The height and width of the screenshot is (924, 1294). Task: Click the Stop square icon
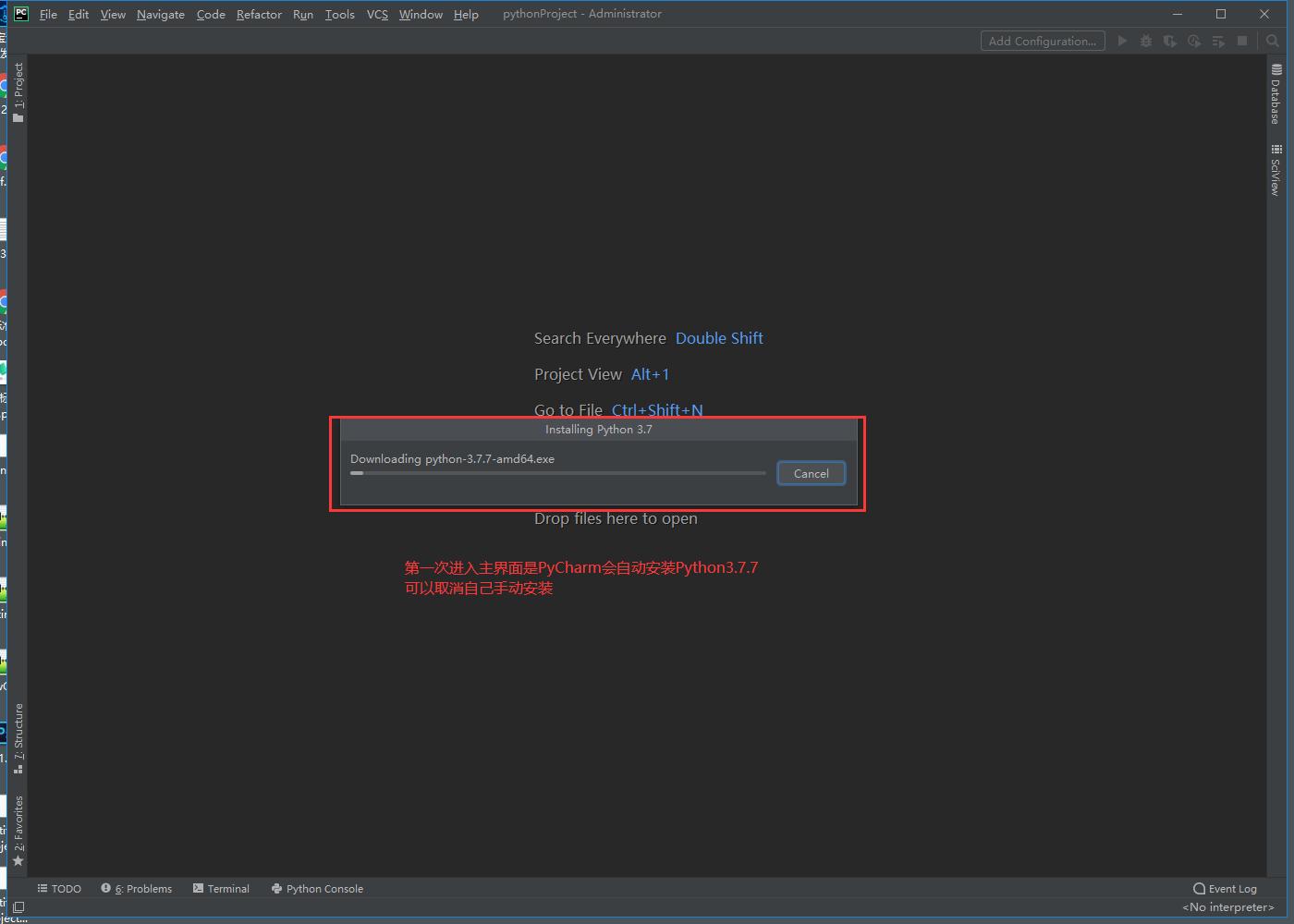coord(1242,41)
